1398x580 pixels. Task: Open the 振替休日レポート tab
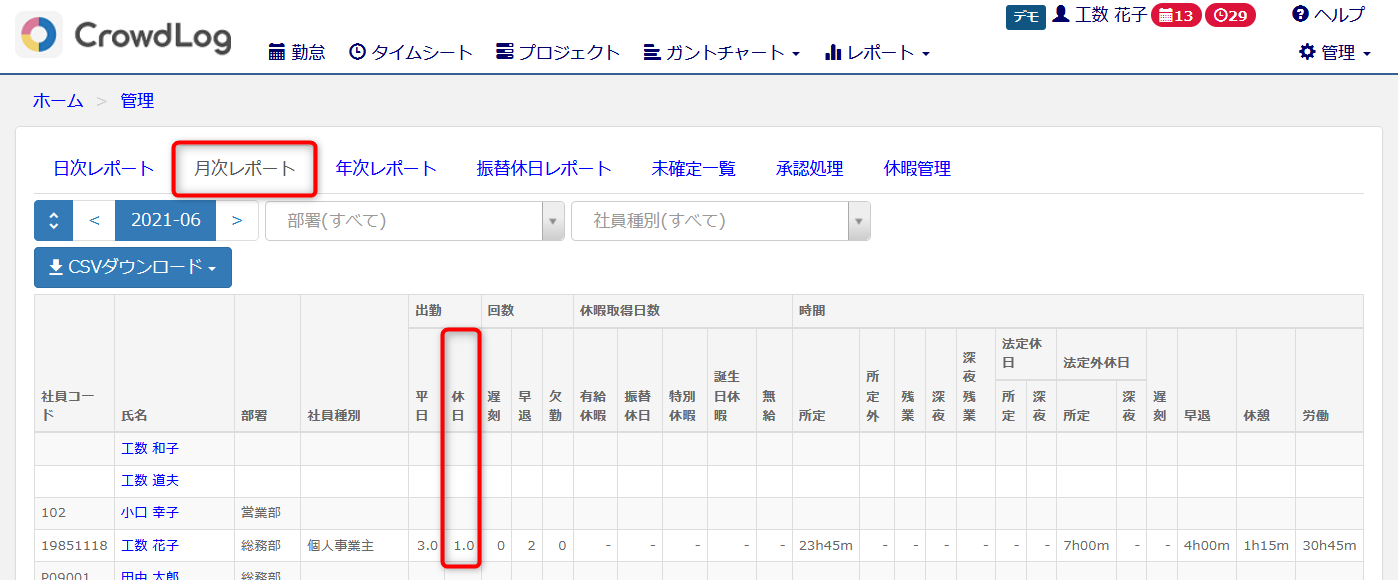544,168
